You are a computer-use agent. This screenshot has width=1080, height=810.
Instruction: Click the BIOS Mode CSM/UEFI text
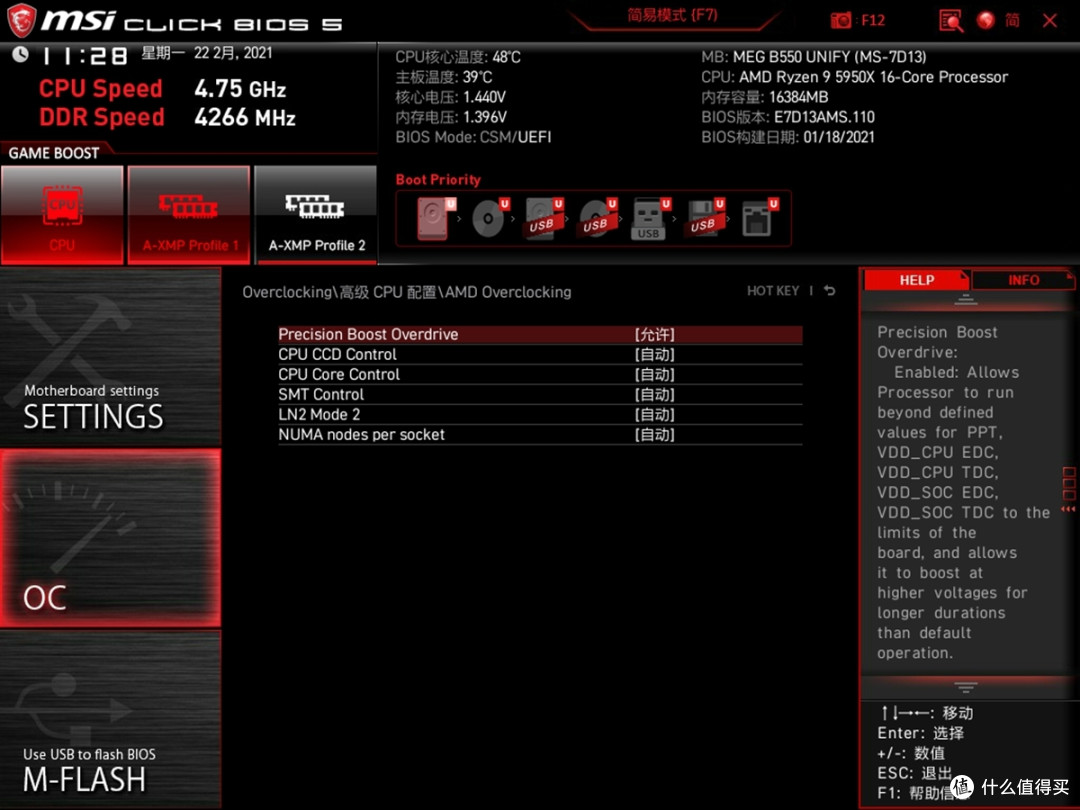[473, 137]
